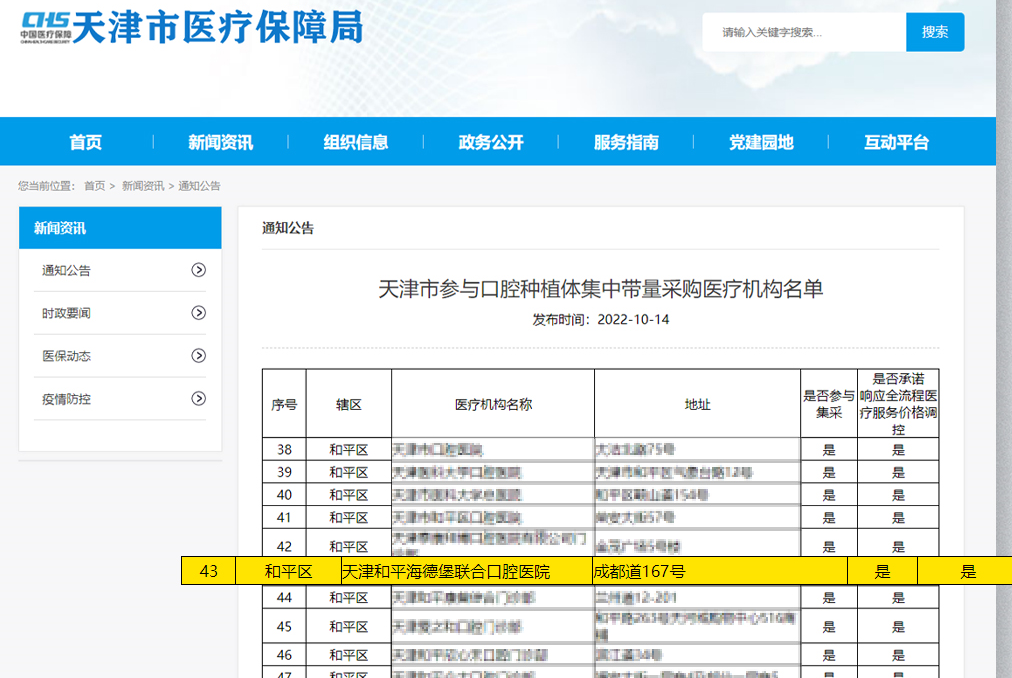Open 互动平台 in navigation bar
1012x678 pixels.
(x=896, y=142)
